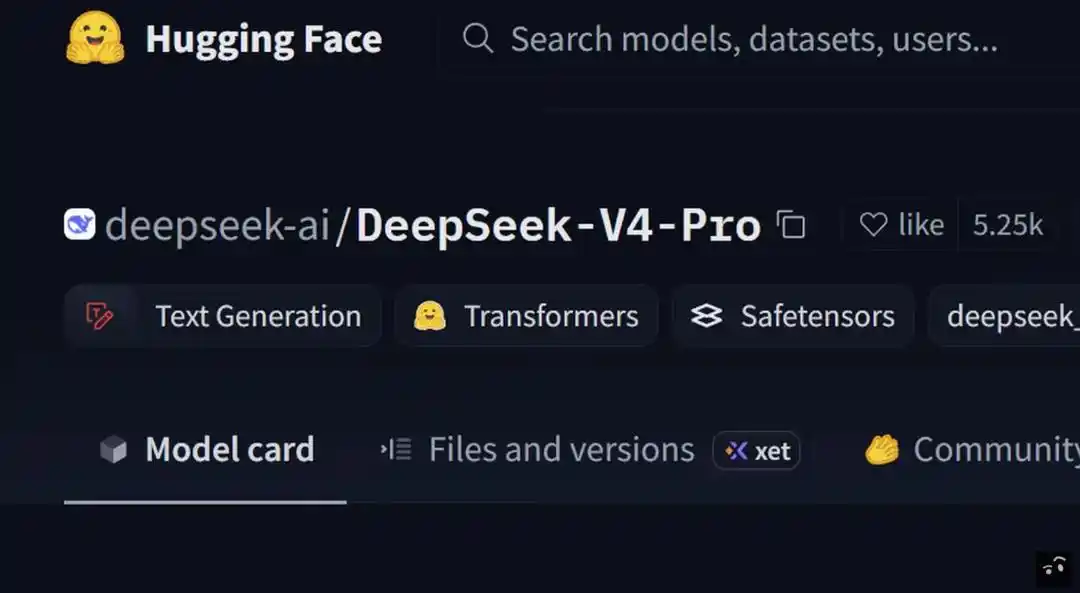This screenshot has width=1080, height=593.
Task: Click the search magnifier icon
Action: (x=478, y=38)
